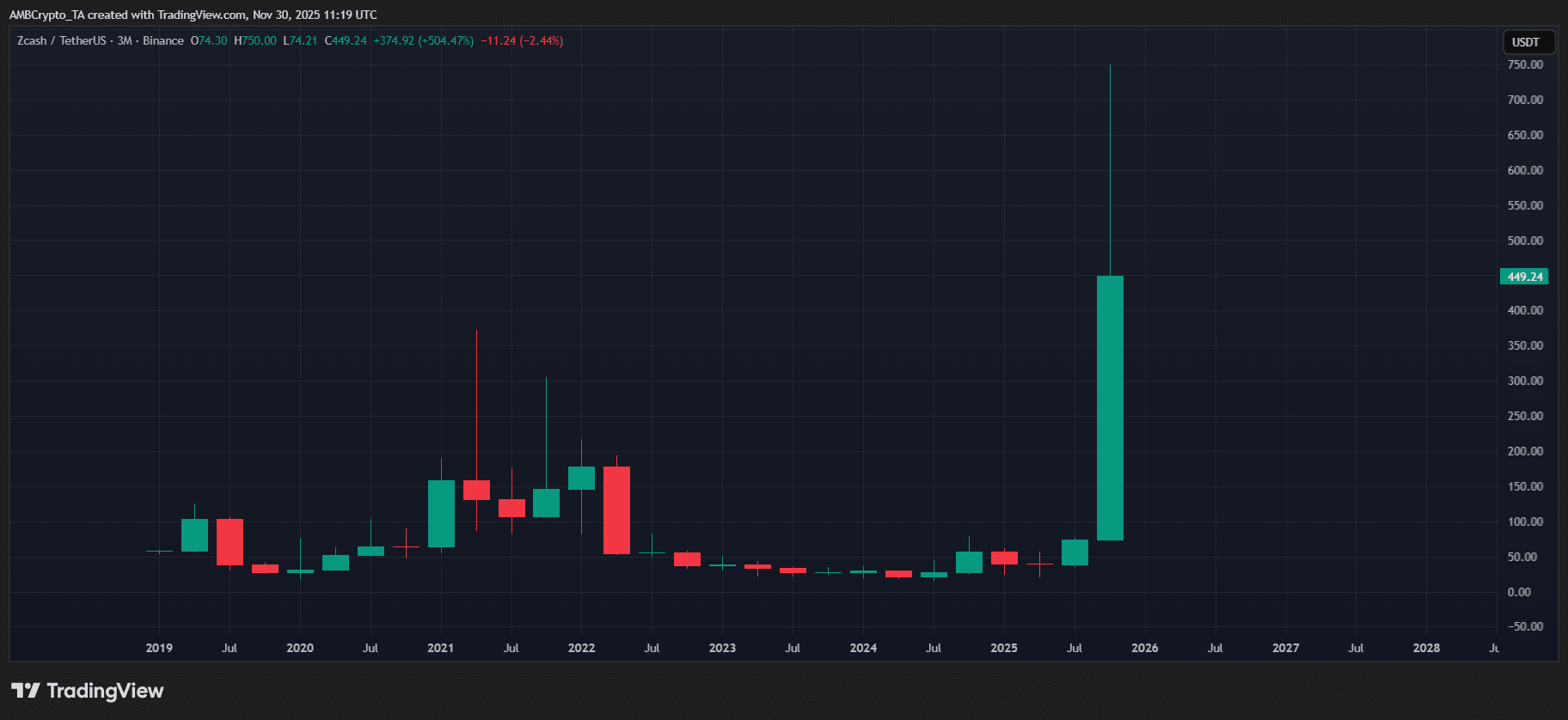Click the close value C449.24
The width and height of the screenshot is (1568, 720).
[346, 40]
